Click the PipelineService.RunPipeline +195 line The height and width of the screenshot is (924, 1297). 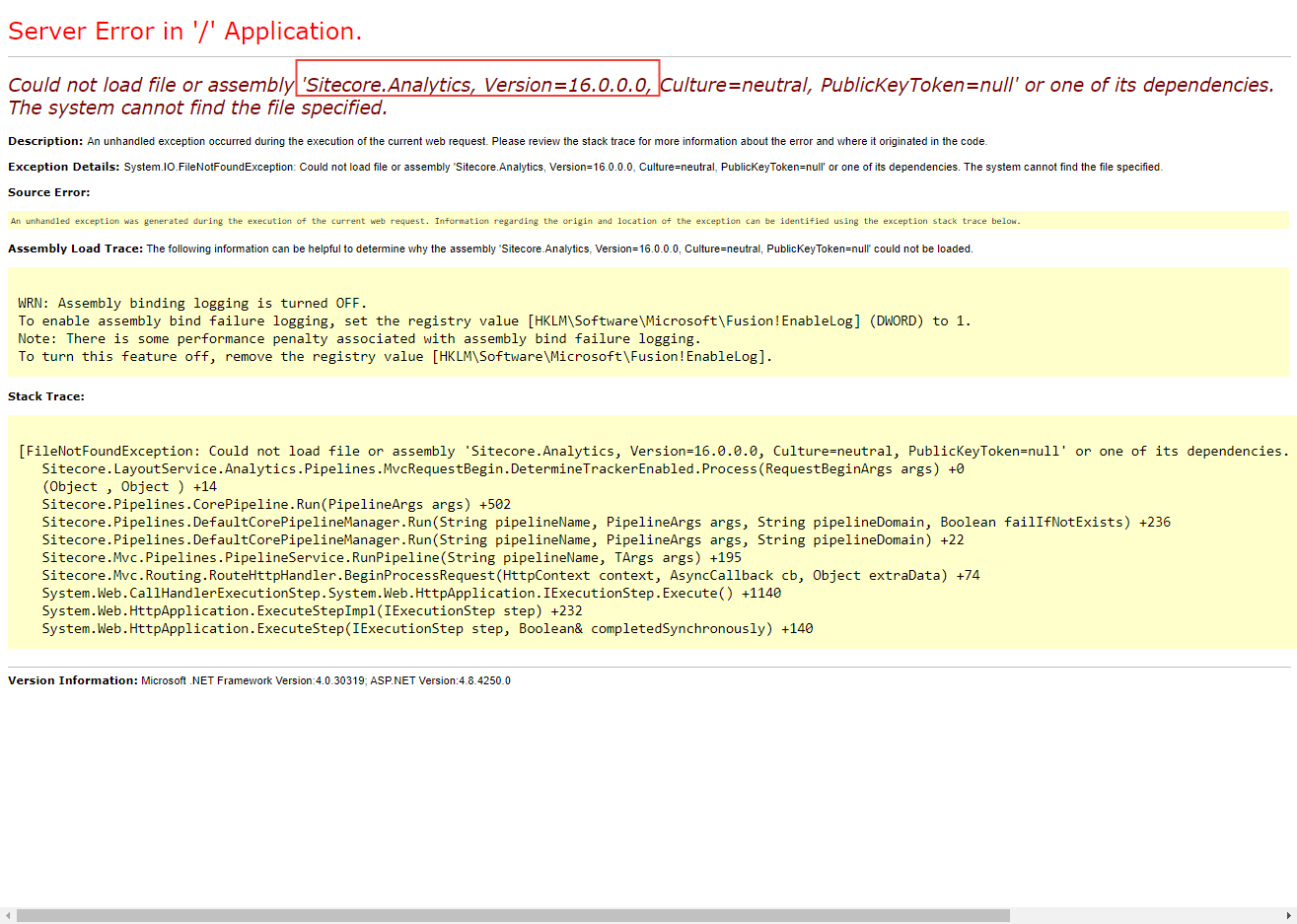(392, 557)
